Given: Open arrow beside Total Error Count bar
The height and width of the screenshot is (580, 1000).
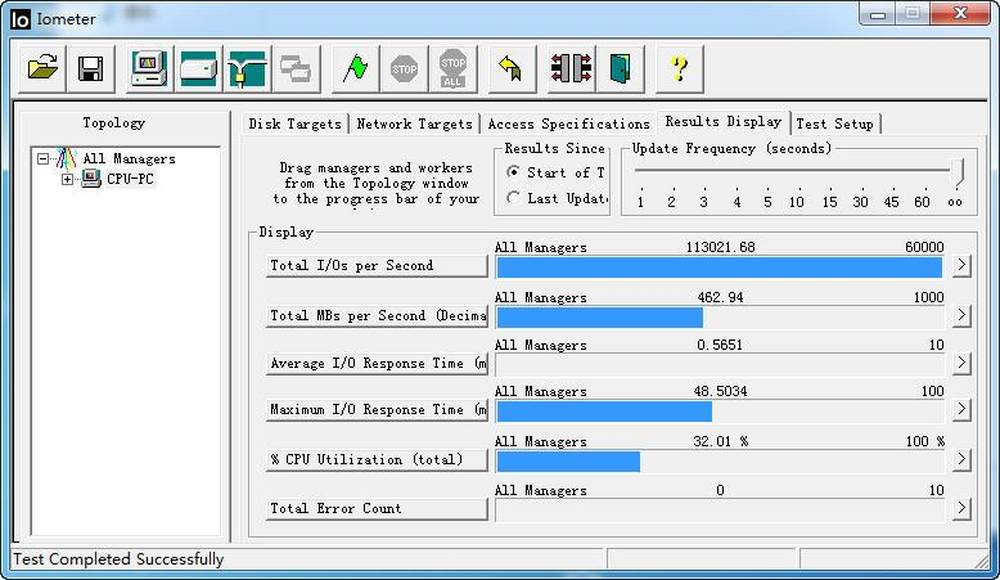Looking at the screenshot, I should point(962,509).
